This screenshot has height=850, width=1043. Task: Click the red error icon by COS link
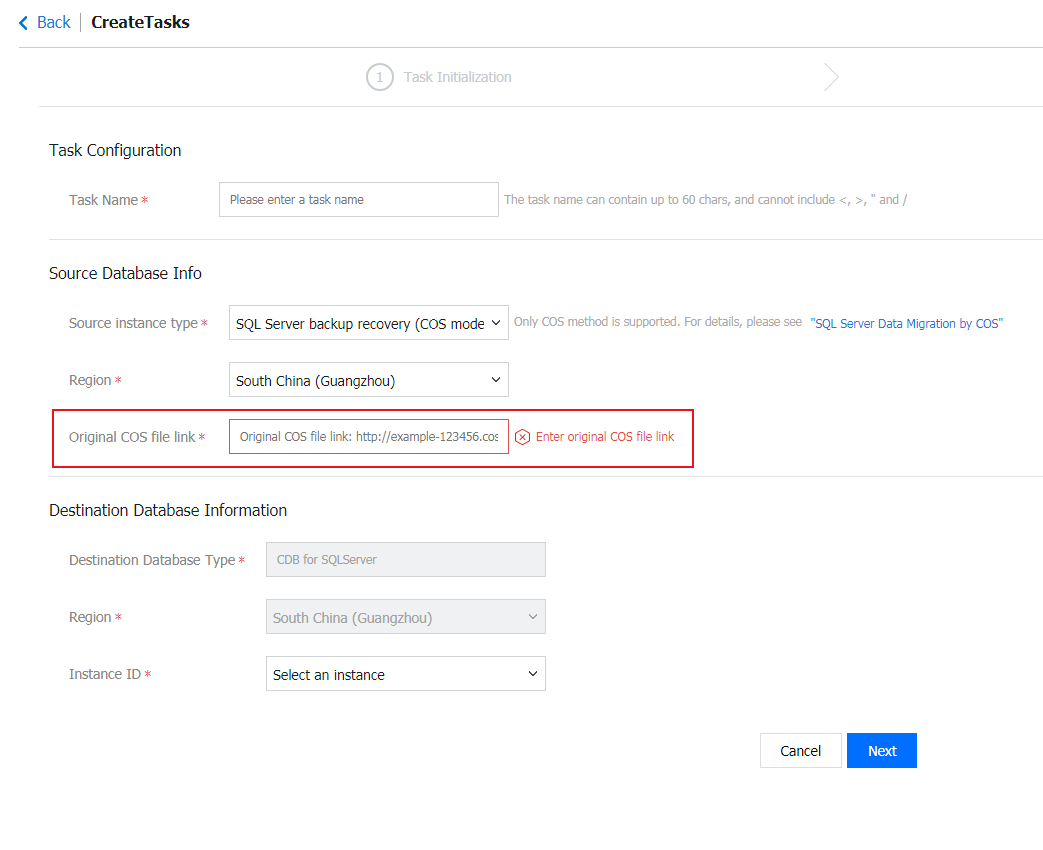pos(522,437)
